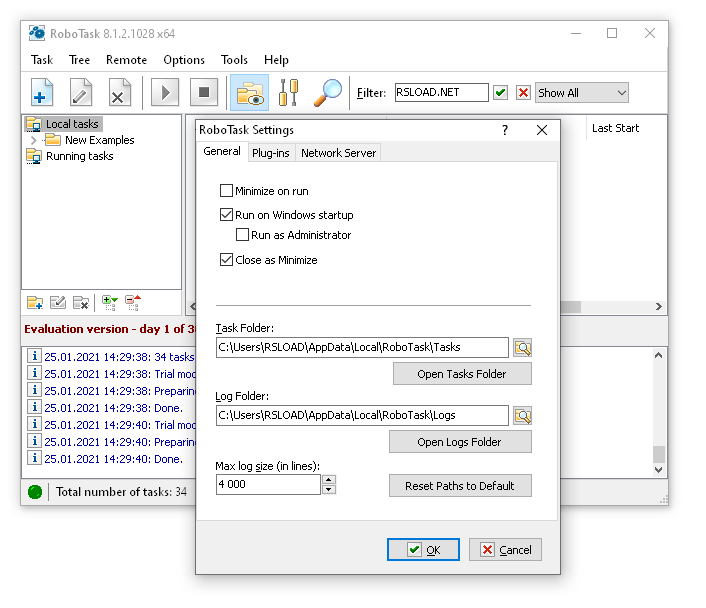Image resolution: width=706 pixels, height=608 pixels.
Task: Click the Edit Task pencil icon
Action: tap(81, 93)
